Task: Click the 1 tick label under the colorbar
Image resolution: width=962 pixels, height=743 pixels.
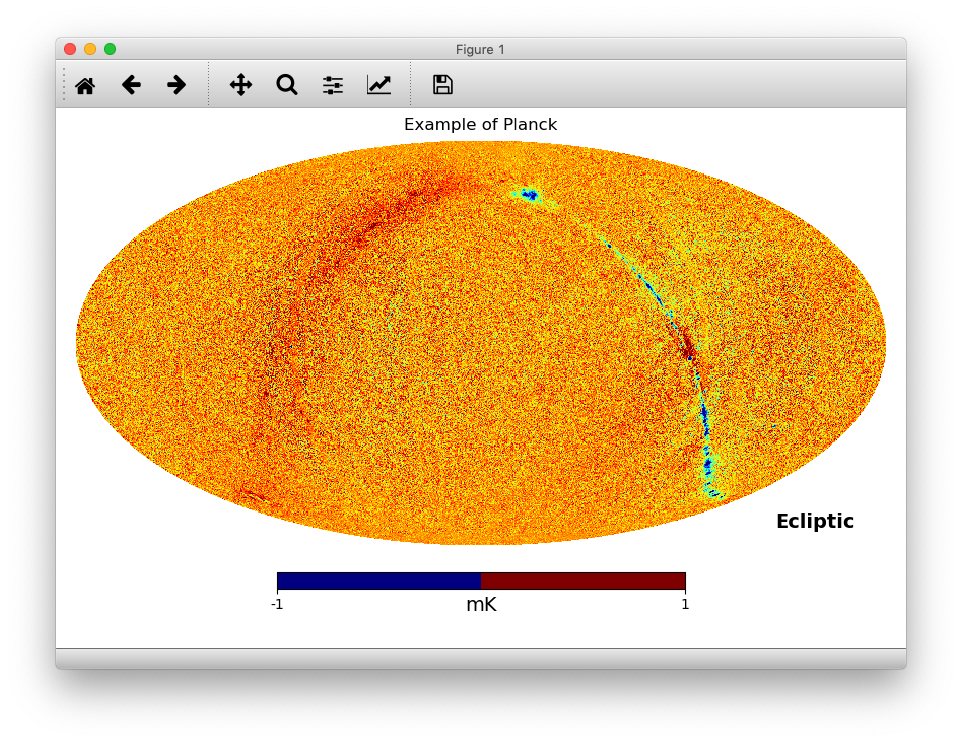Action: click(x=685, y=604)
